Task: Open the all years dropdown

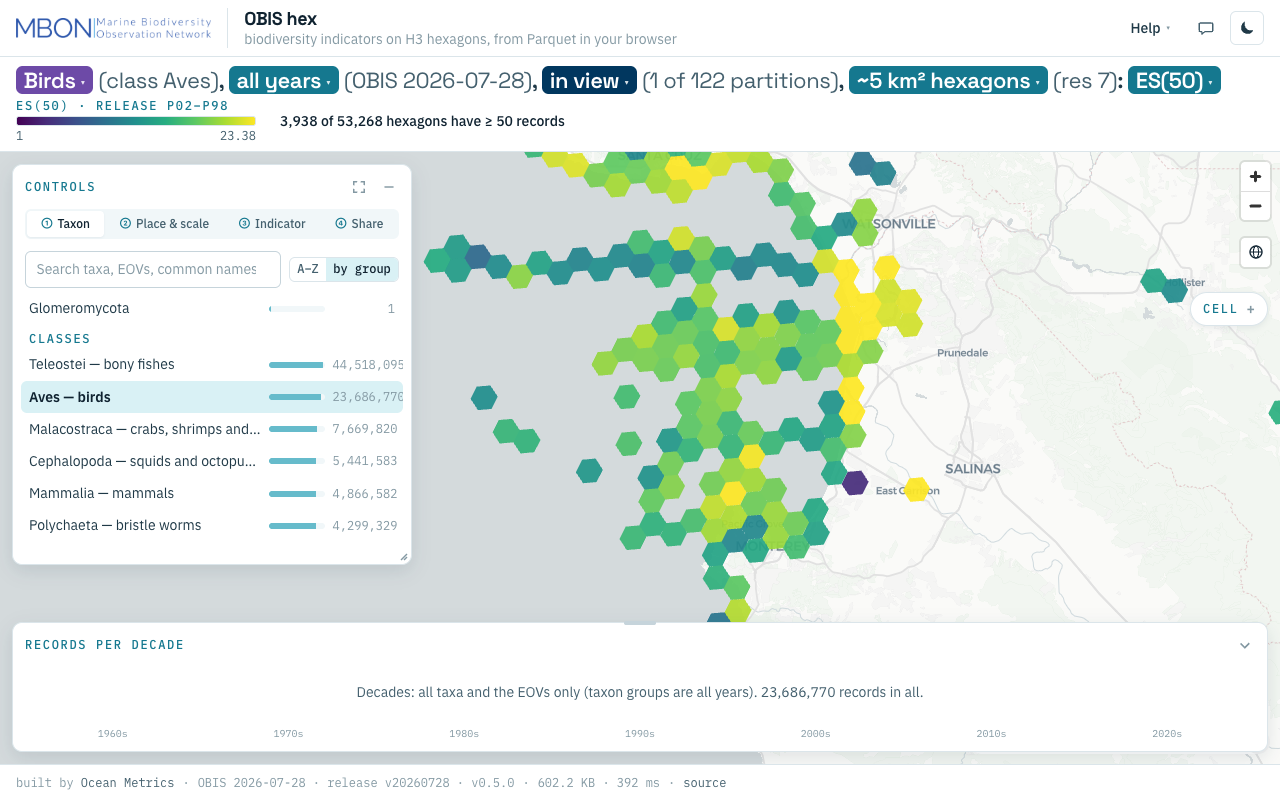Action: coord(284,81)
